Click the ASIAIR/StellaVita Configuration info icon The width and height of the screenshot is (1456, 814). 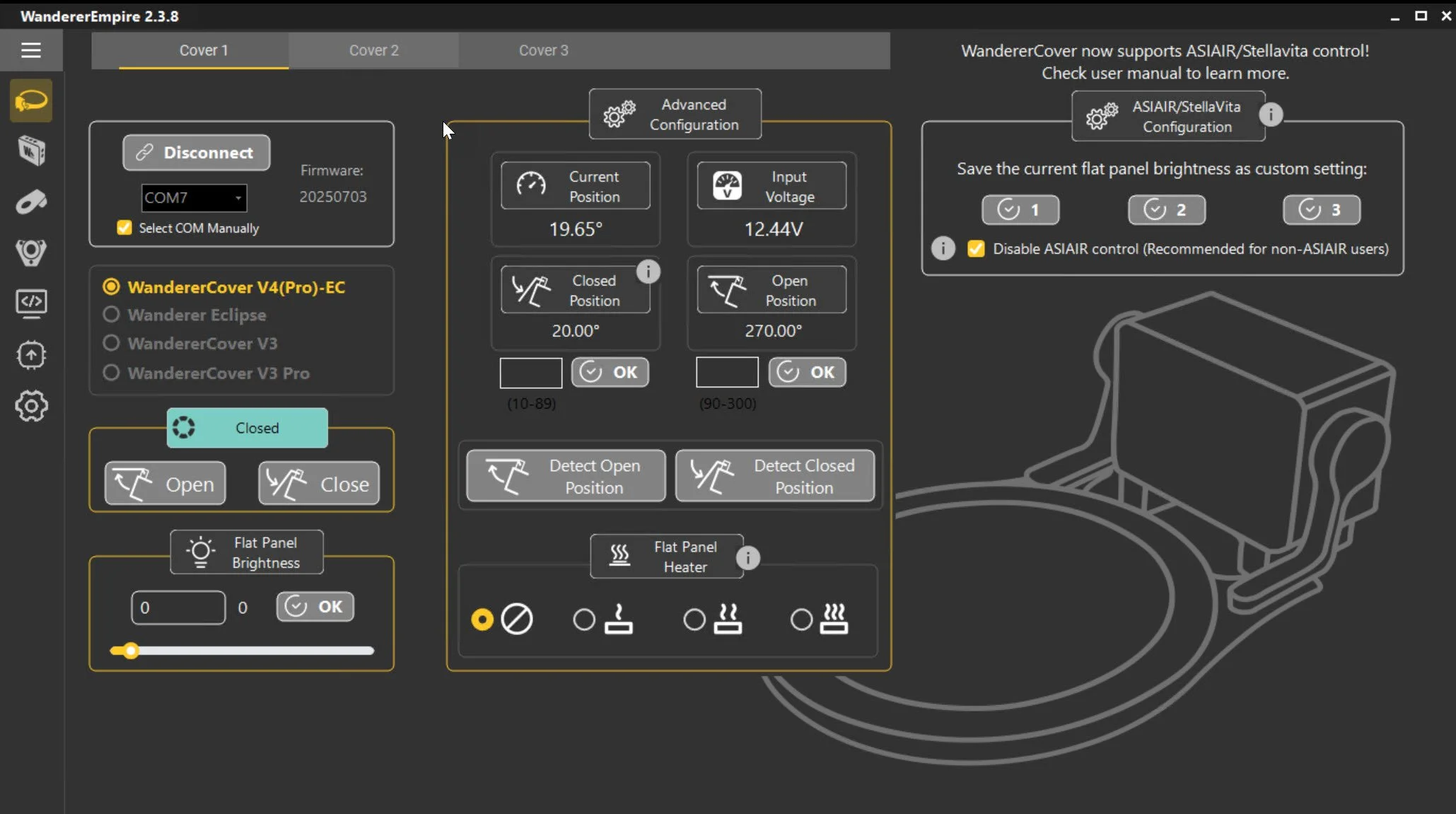[x=1271, y=115]
